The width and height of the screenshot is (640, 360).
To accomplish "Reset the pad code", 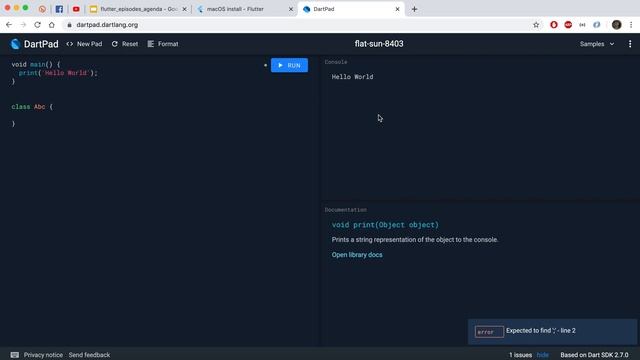I will click(x=125, y=44).
